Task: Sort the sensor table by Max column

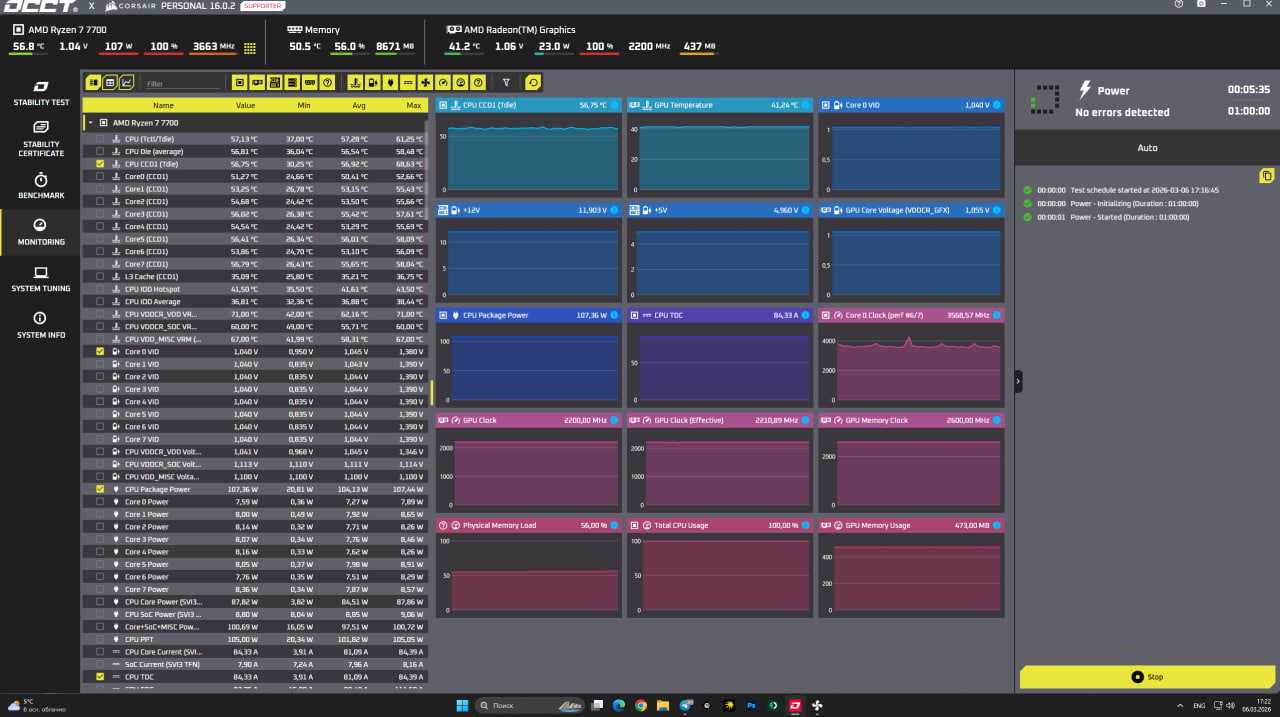Action: [413, 105]
